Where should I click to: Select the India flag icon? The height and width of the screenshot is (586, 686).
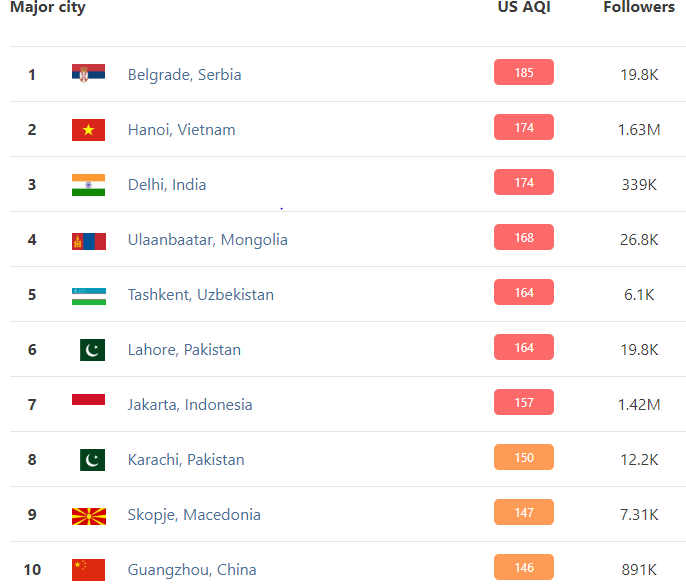88,185
